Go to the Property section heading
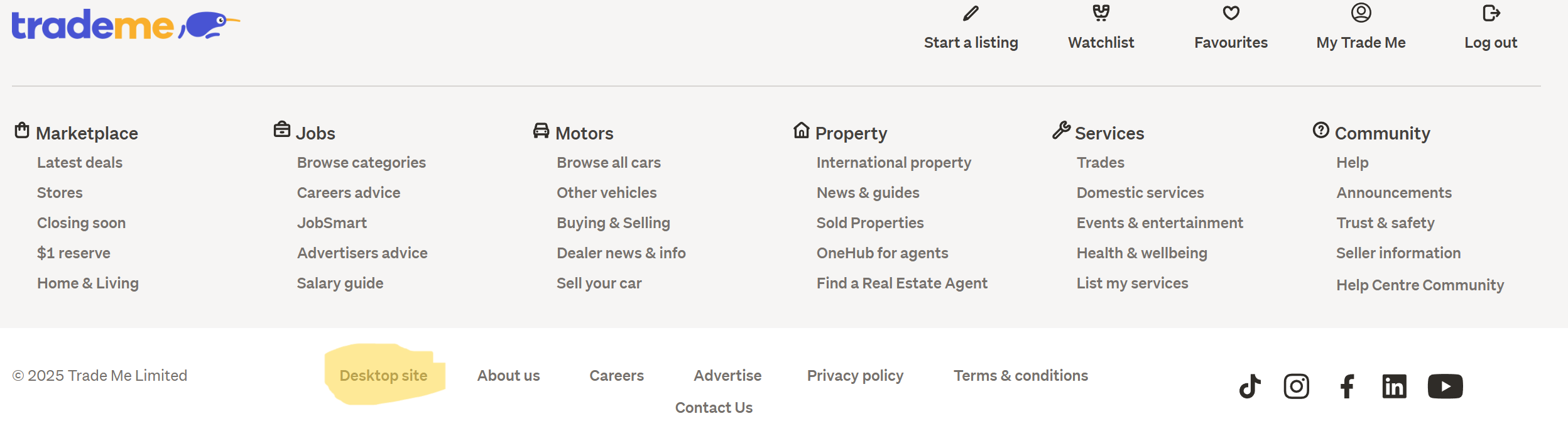Viewport: 1568px width, 443px height. (x=851, y=133)
